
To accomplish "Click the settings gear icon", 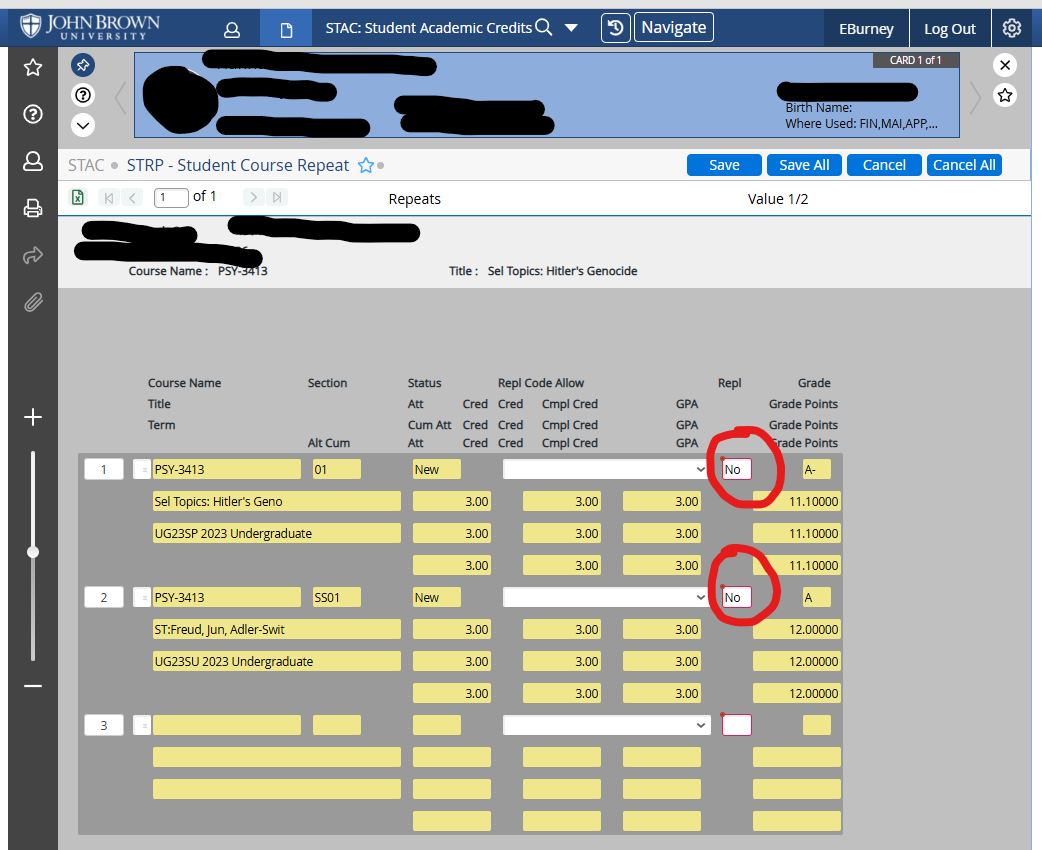I will click(x=1011, y=28).
